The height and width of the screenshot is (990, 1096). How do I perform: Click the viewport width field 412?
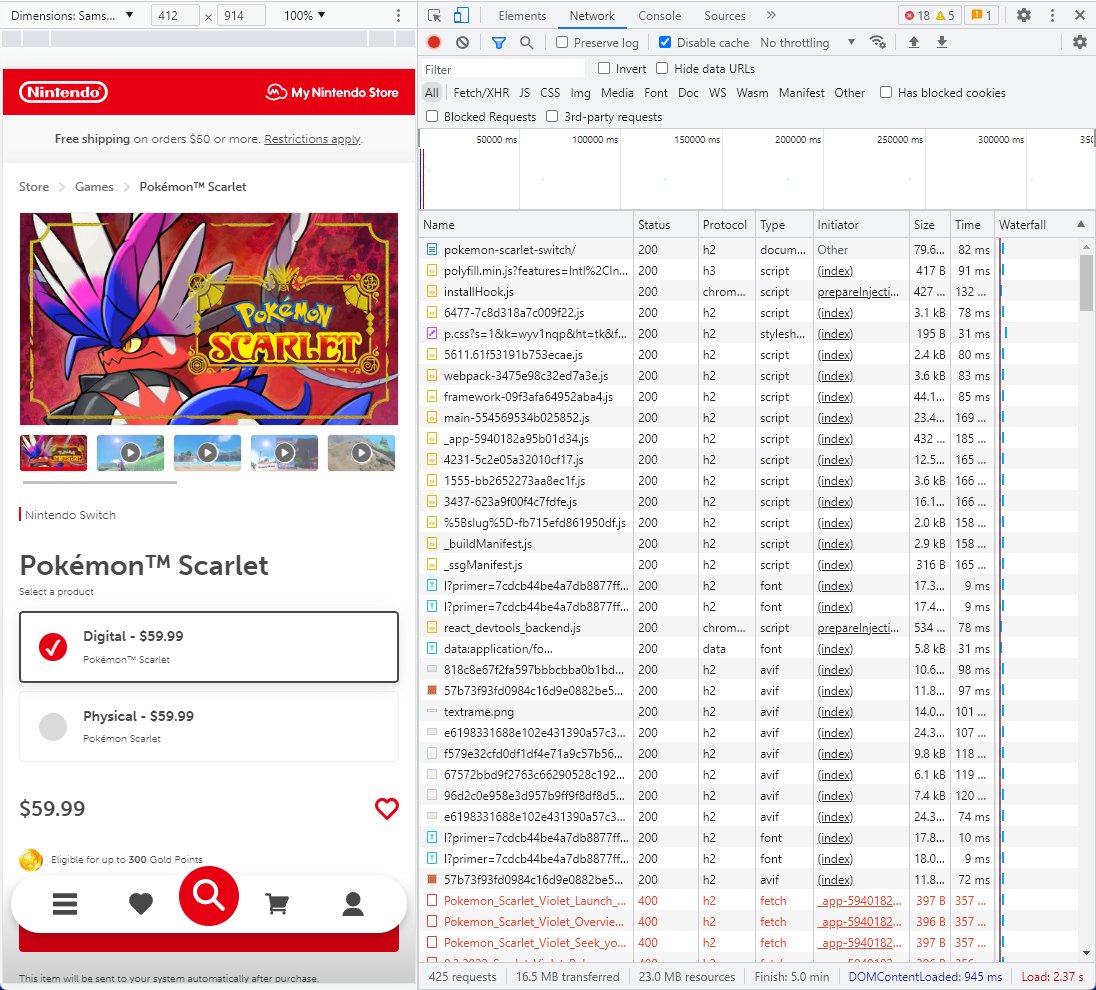pos(175,15)
